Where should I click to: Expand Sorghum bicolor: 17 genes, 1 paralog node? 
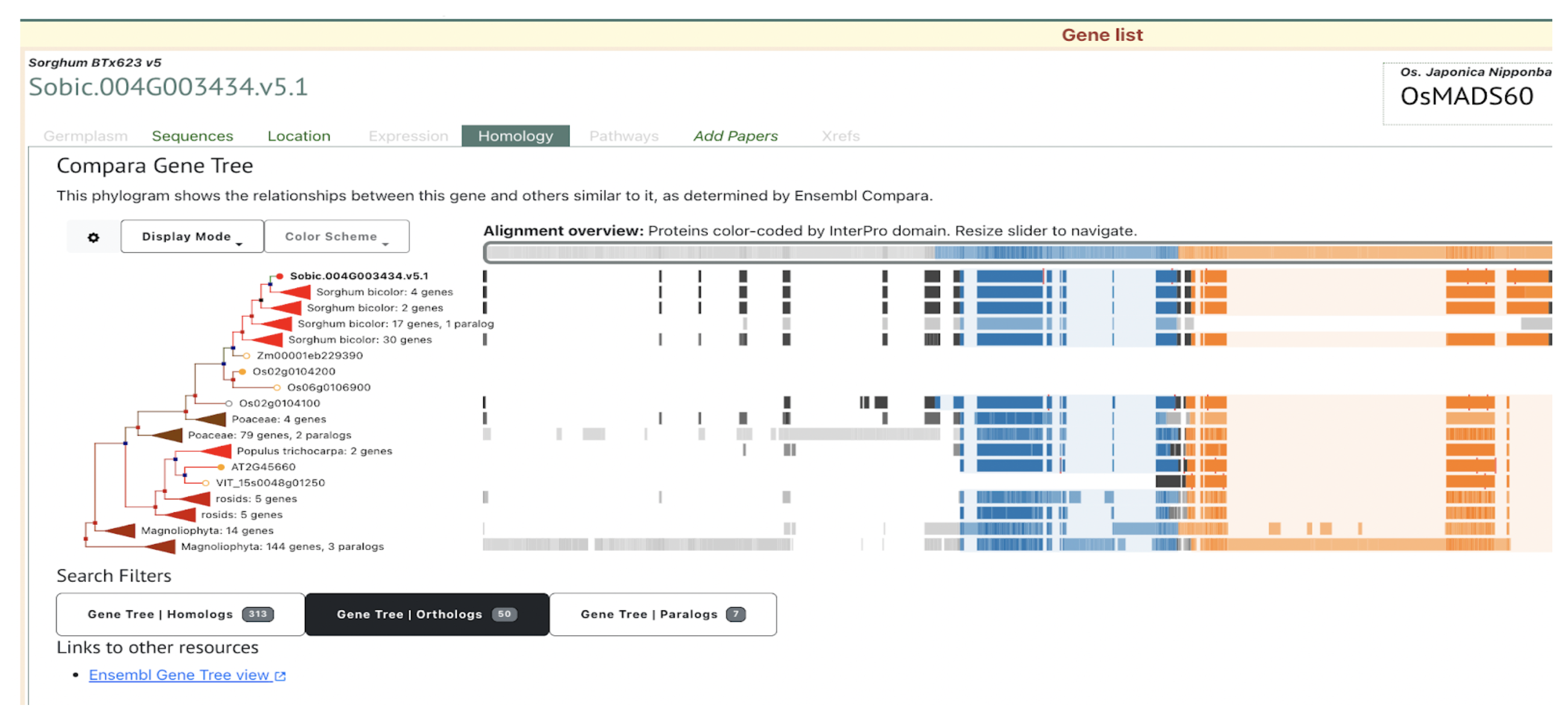click(277, 324)
